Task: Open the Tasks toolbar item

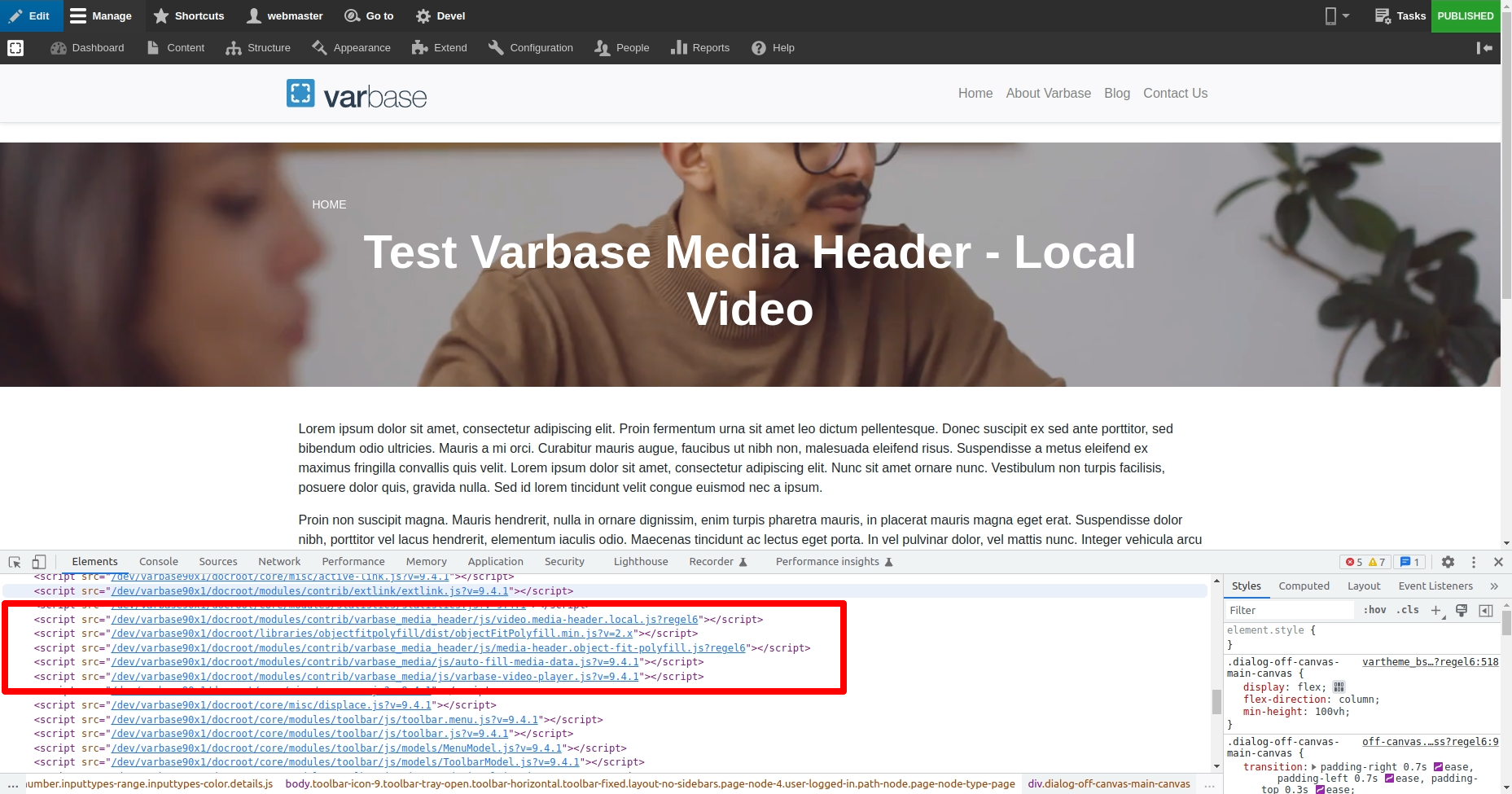Action: click(1400, 15)
